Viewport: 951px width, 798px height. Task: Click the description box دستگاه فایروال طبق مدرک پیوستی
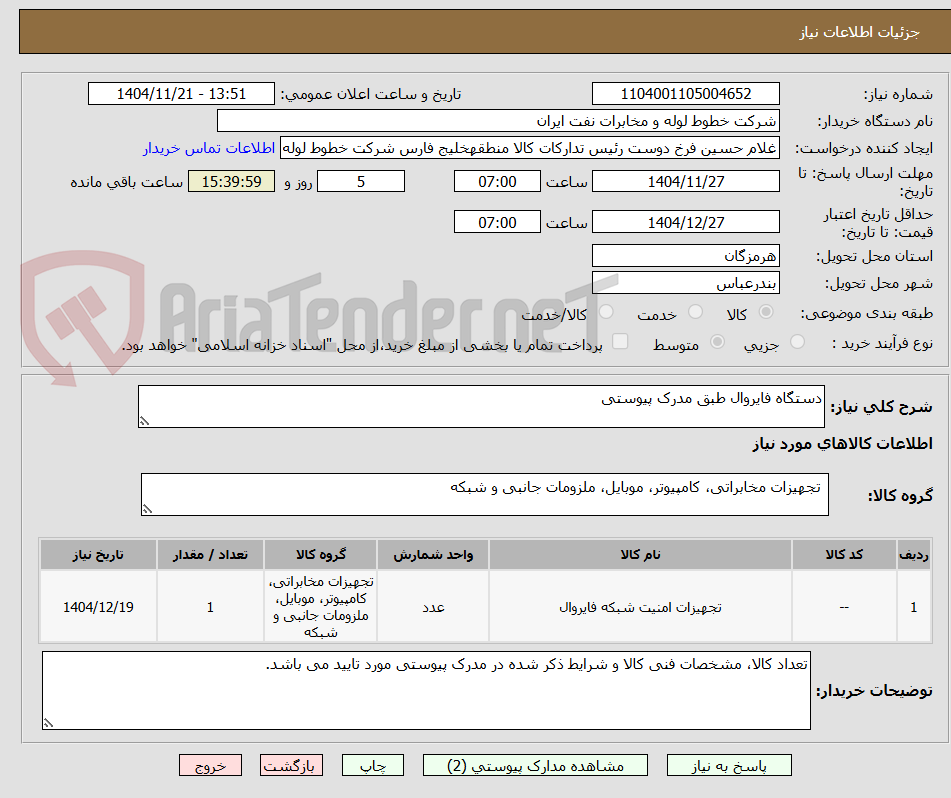[481, 406]
